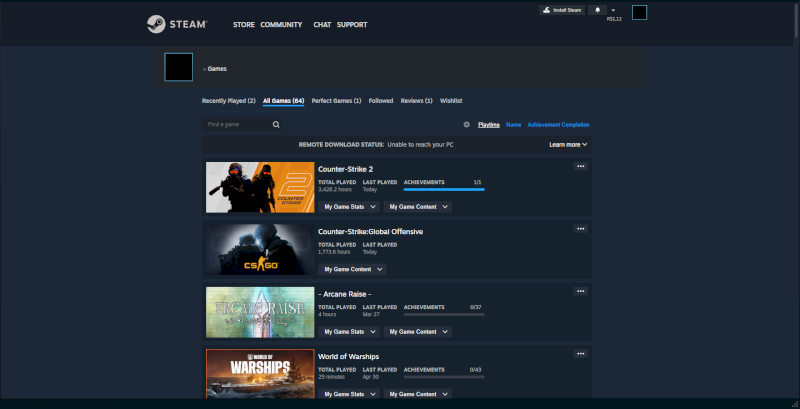Viewport: 800px width, 409px height.
Task: Open the COMMUNITY menu
Action: [281, 24]
